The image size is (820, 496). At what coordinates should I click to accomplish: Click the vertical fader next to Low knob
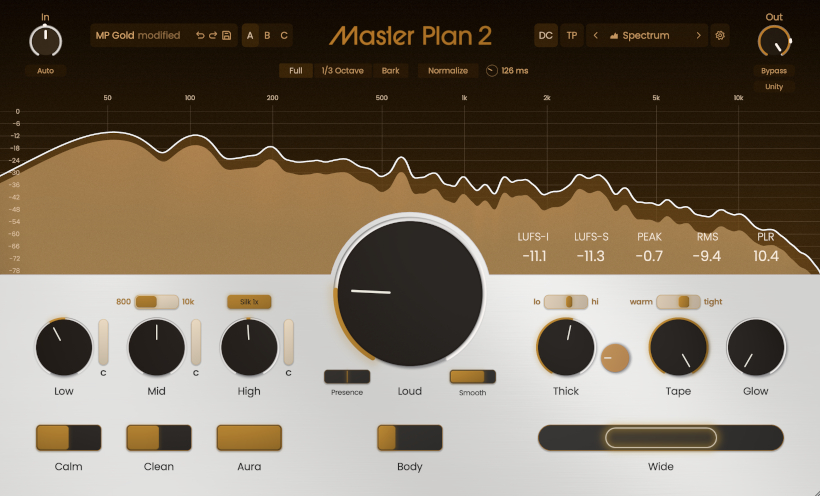tap(104, 342)
